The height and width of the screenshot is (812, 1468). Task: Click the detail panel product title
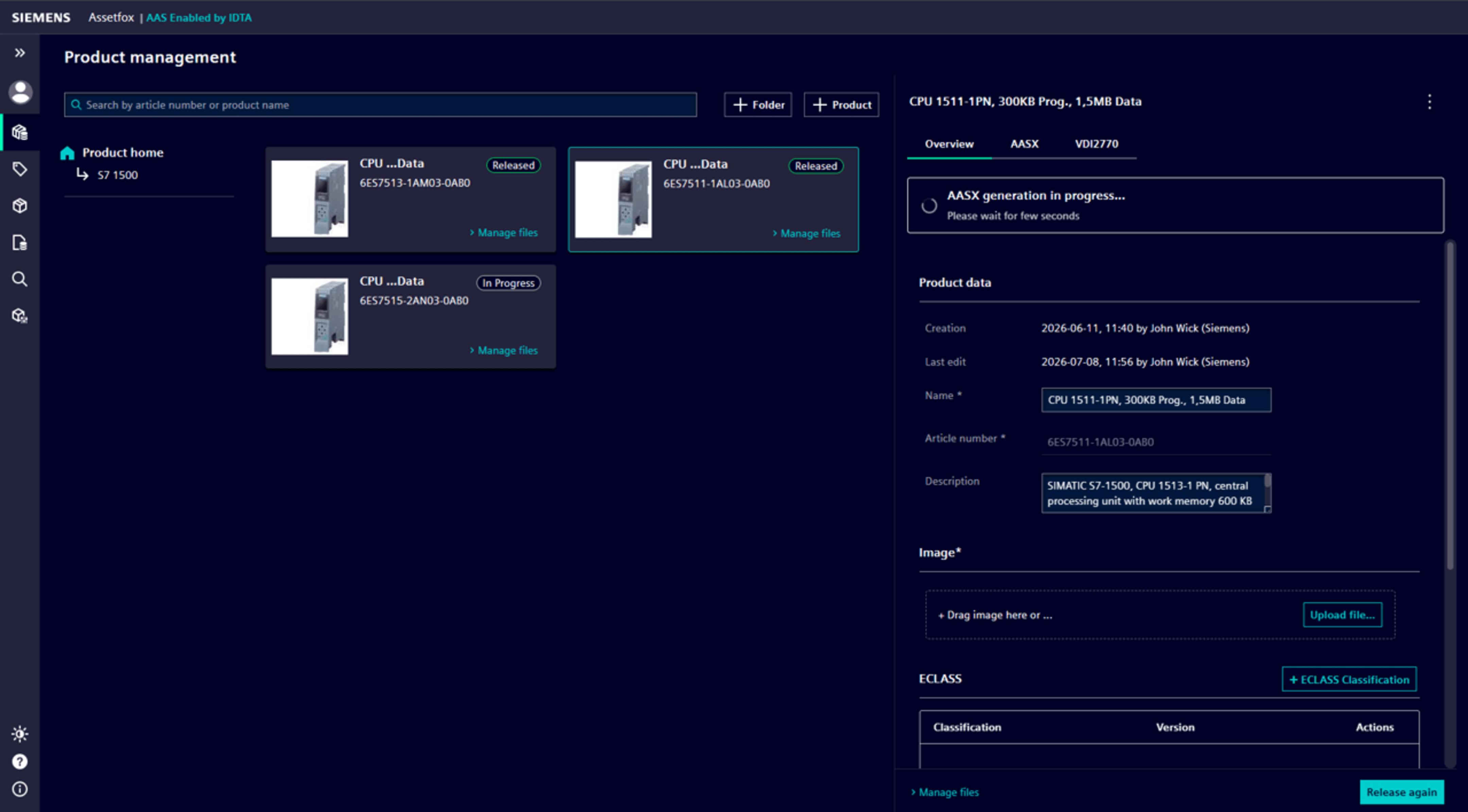coord(1025,102)
